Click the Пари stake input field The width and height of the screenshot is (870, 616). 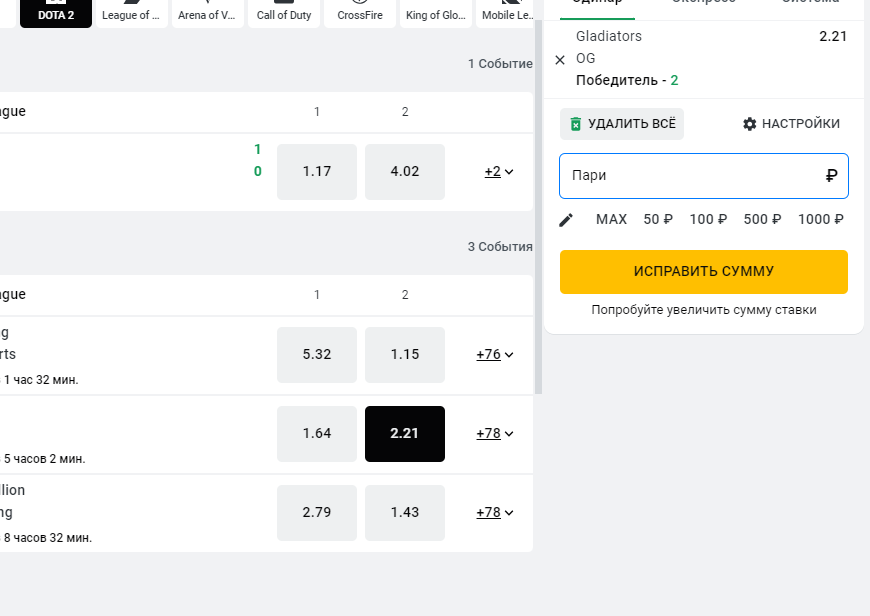[x=704, y=176]
